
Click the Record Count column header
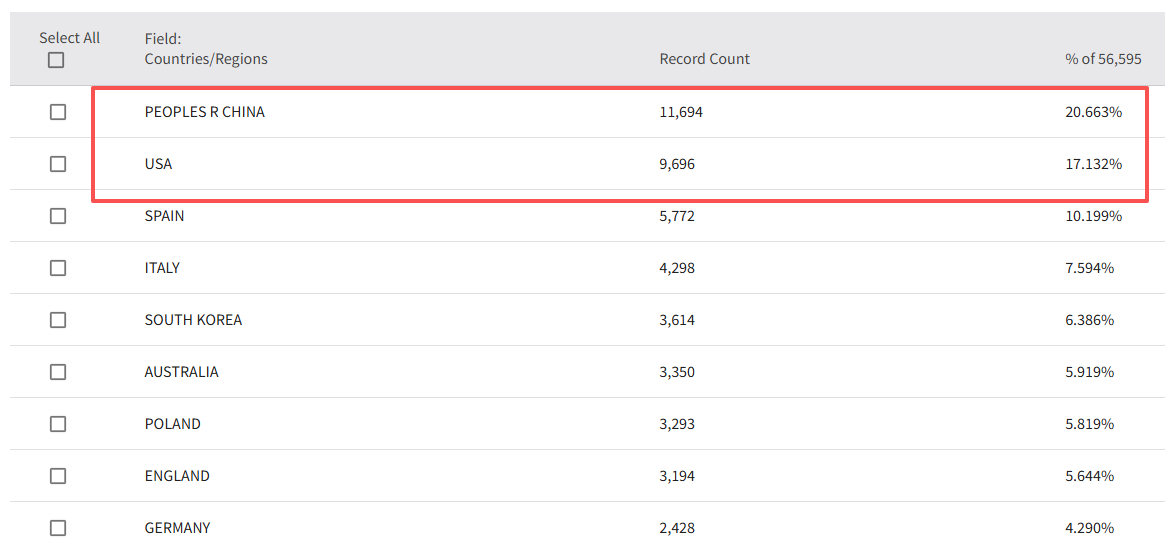pyautogui.click(x=704, y=59)
